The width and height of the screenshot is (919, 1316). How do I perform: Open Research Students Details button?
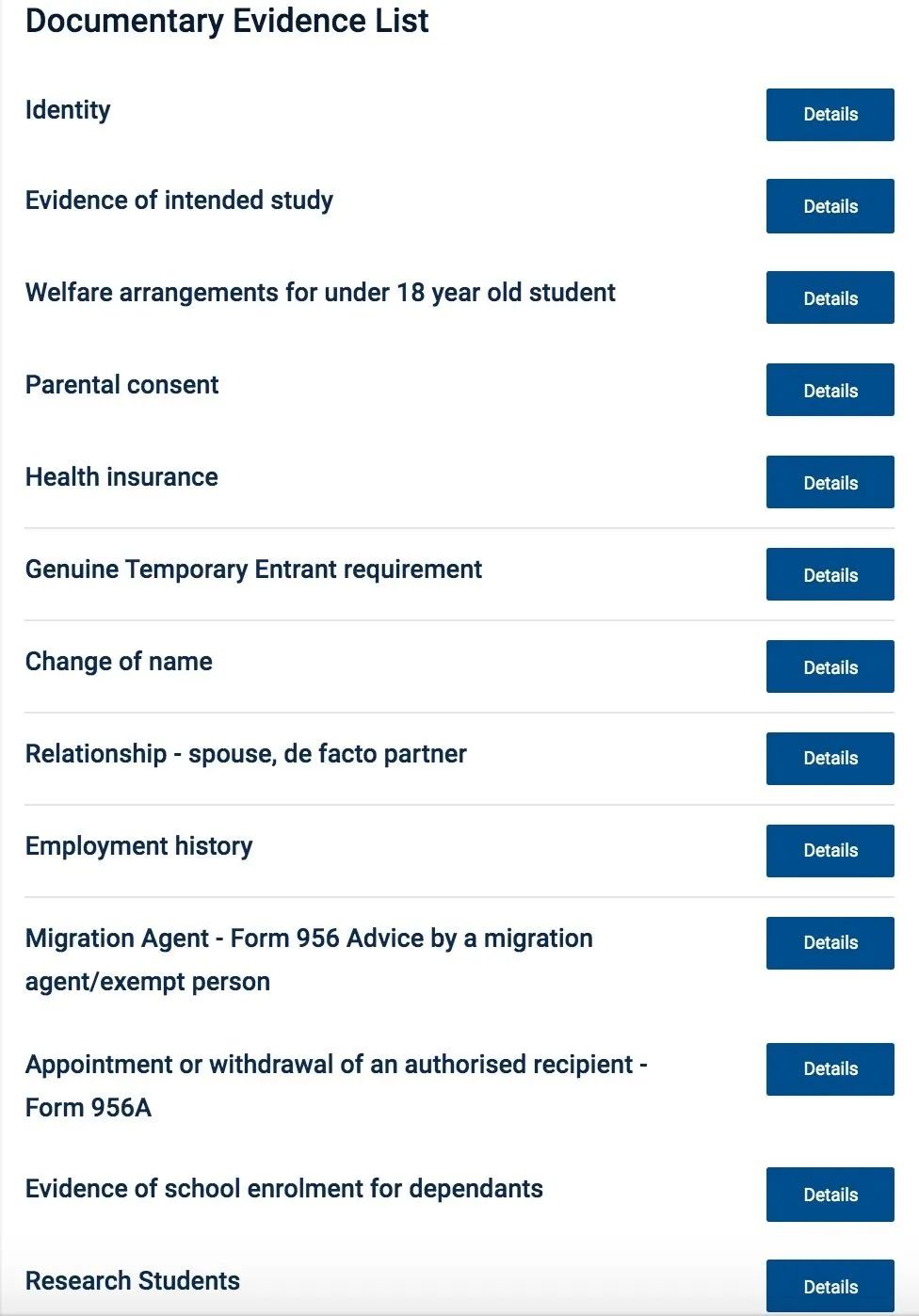click(x=830, y=1286)
